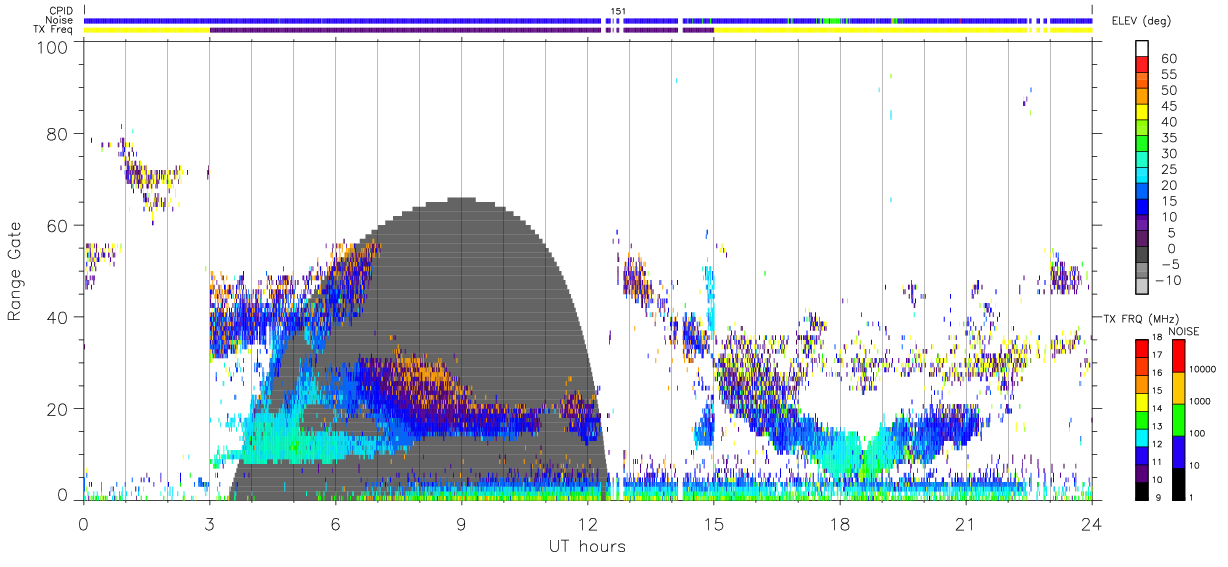
Task: Click the cyan 12–13 MHz TX FRQ swatch
Action: coord(1142,437)
